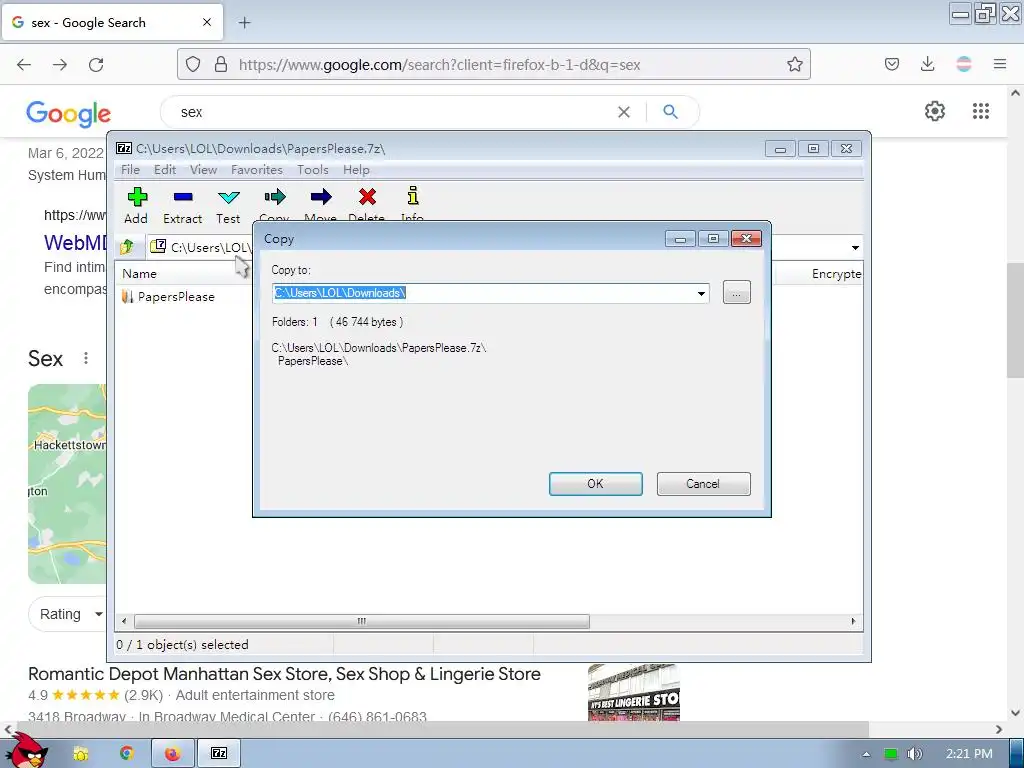The width and height of the screenshot is (1024, 768).
Task: Open Firefox hamburger application menu
Action: pyautogui.click(x=1000, y=64)
